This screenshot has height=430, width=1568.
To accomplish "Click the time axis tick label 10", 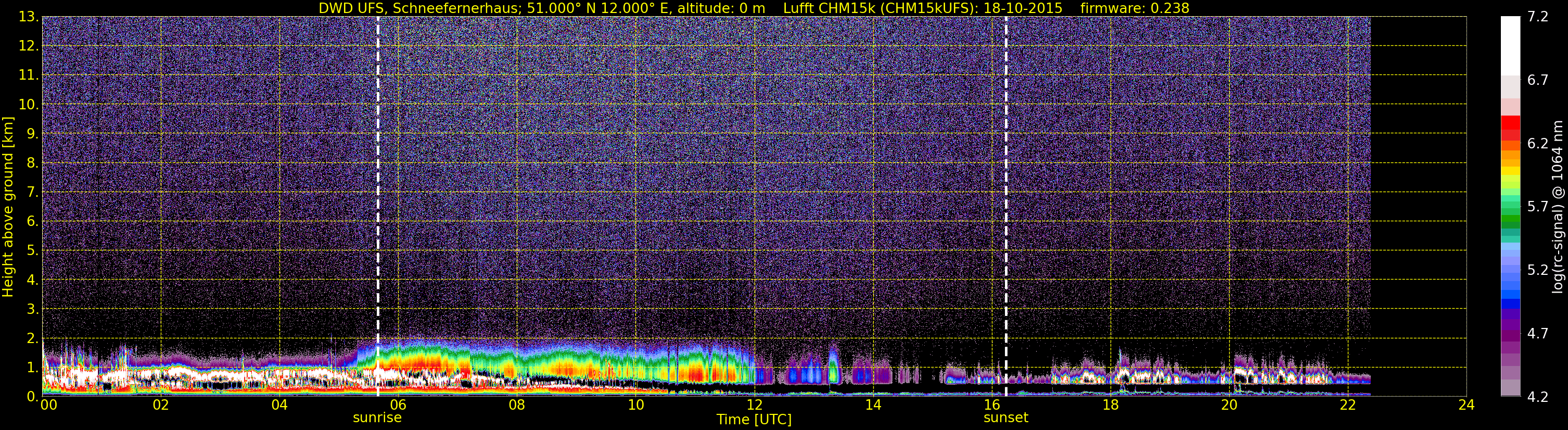I will pos(635,405).
